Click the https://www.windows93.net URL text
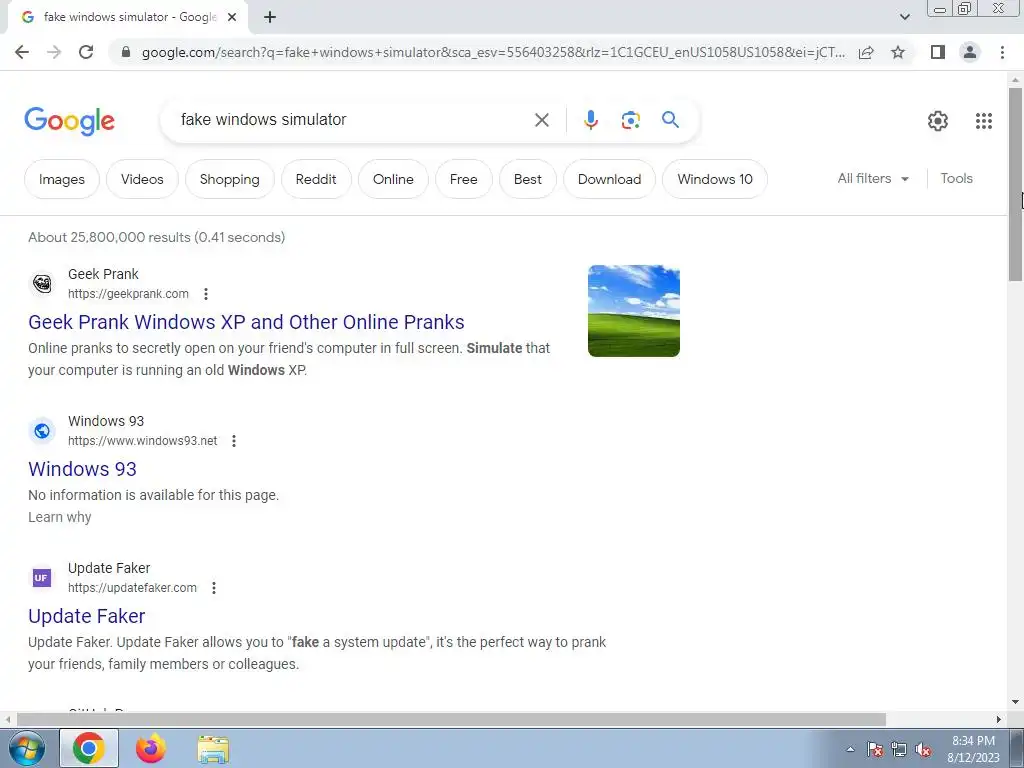 [x=142, y=441]
